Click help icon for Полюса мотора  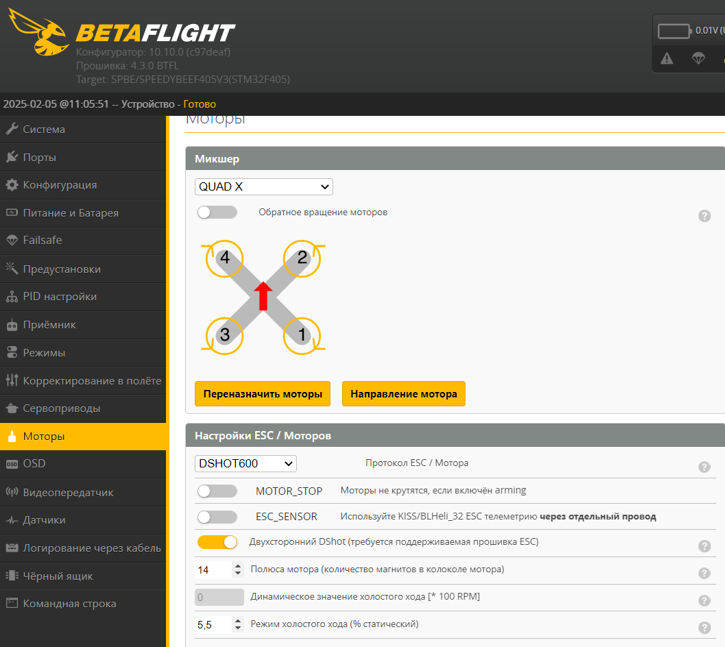704,573
